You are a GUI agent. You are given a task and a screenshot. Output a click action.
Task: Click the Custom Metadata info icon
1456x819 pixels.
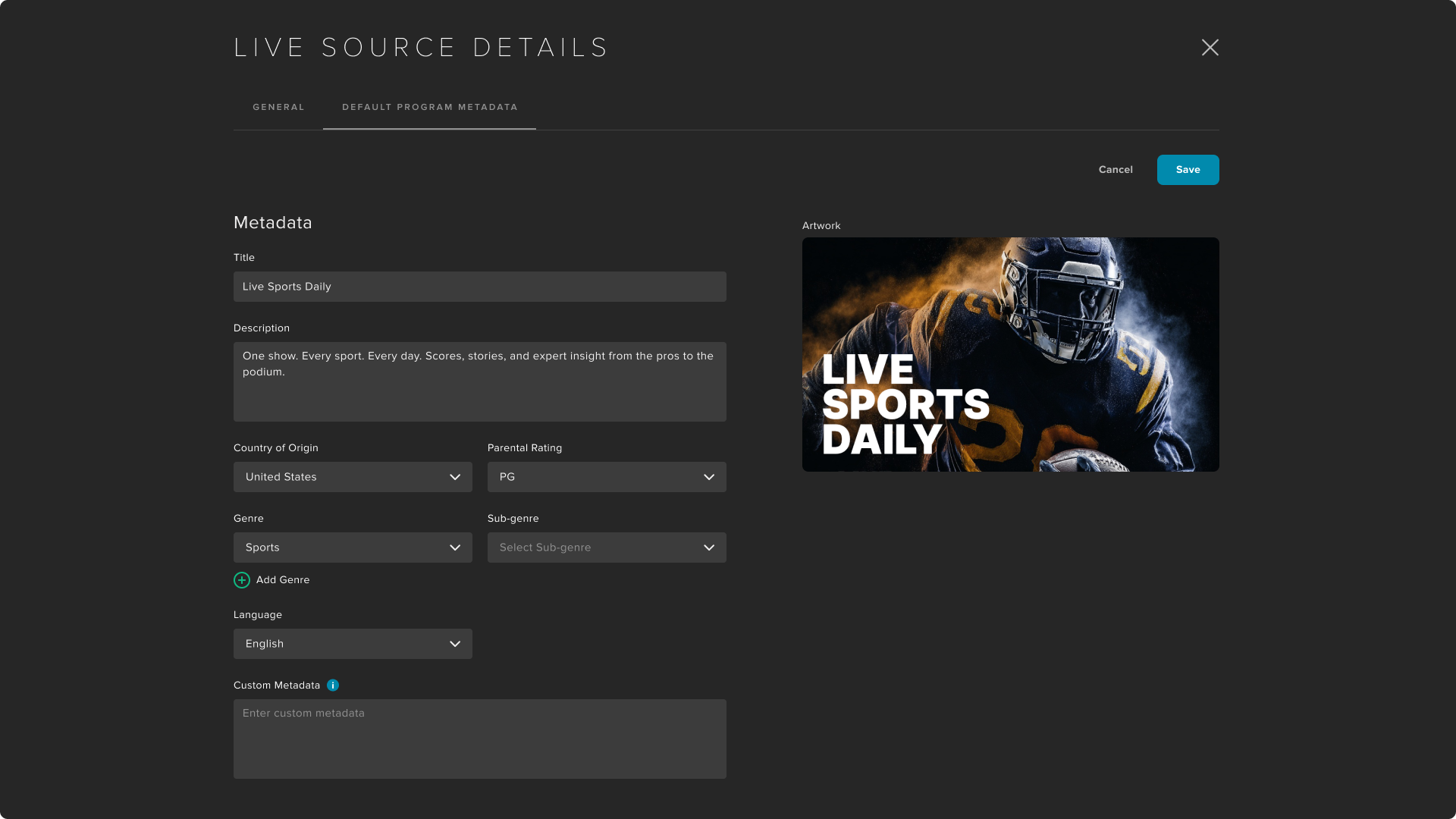pyautogui.click(x=333, y=686)
